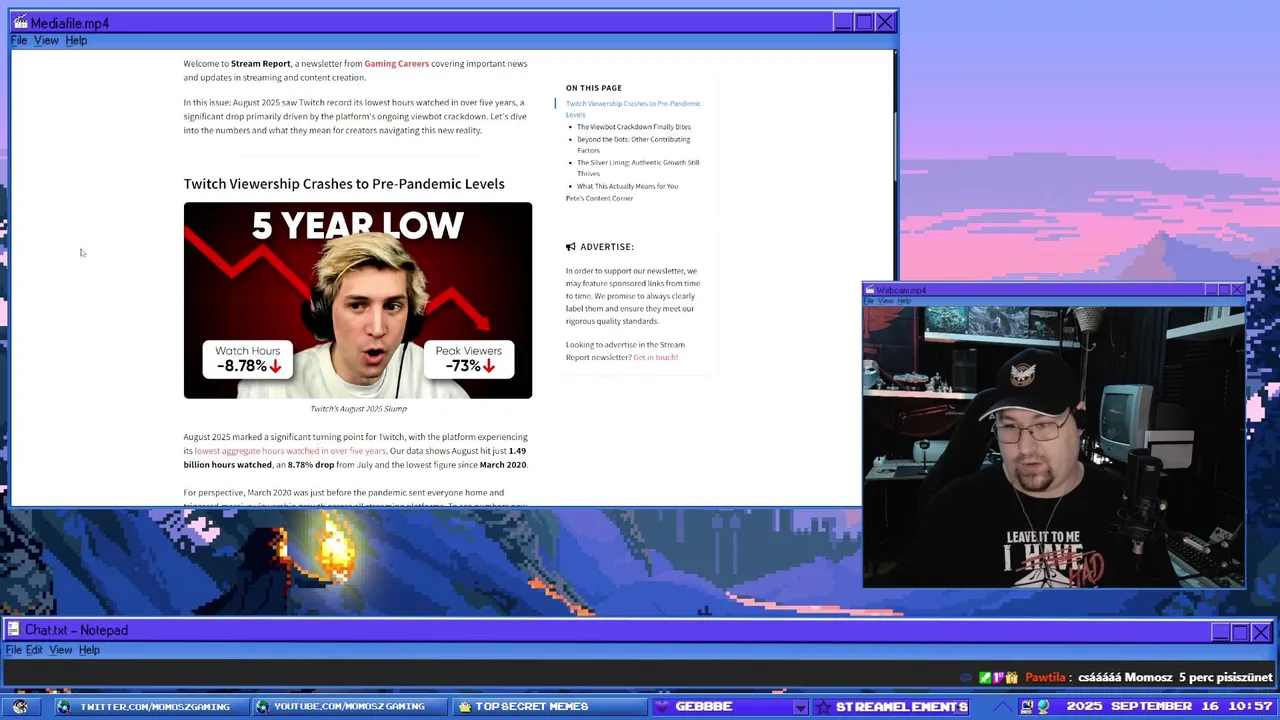Close the Webcam.mp4 window

(1237, 290)
